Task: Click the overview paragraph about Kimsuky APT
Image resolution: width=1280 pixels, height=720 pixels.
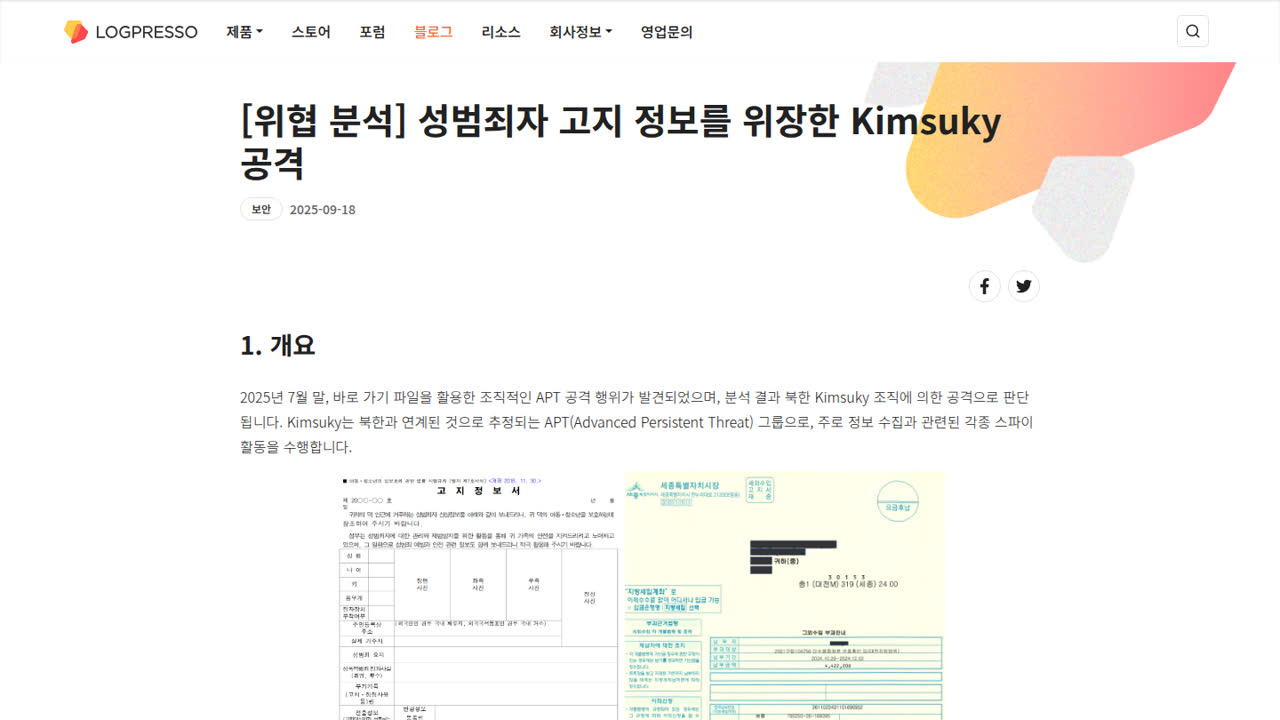Action: pyautogui.click(x=637, y=422)
